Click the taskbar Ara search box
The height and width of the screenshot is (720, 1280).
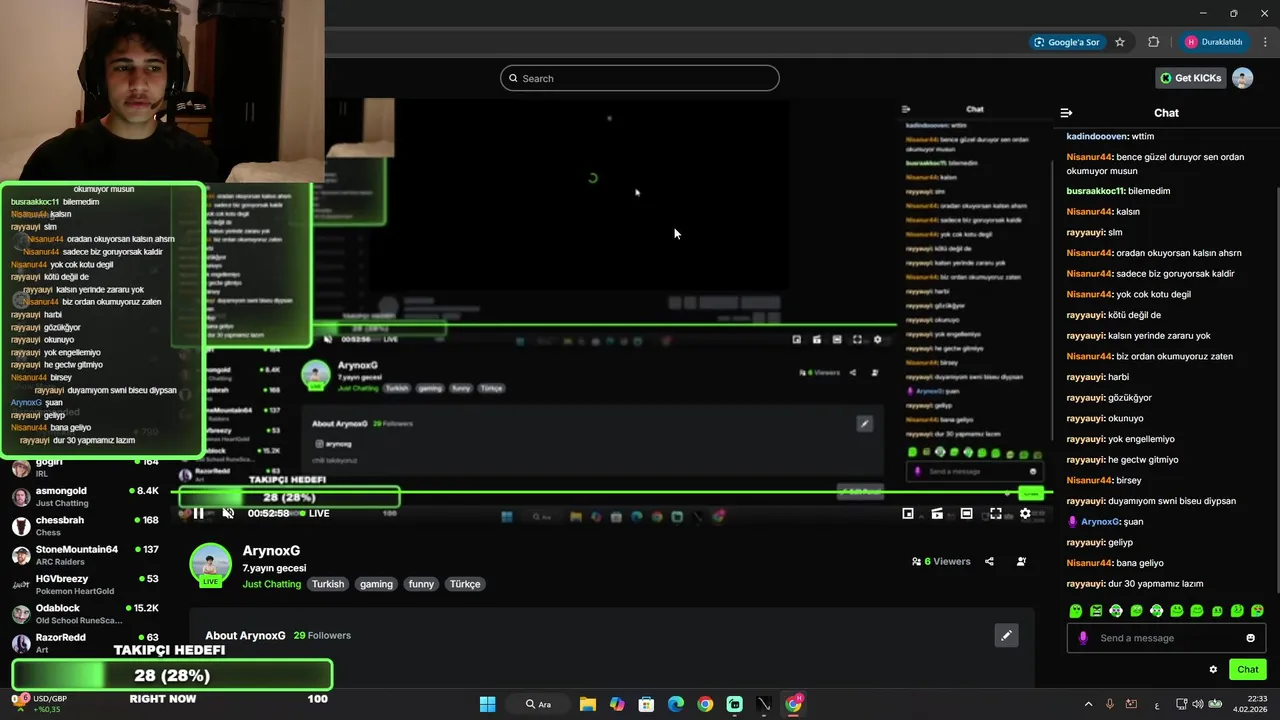[538, 704]
